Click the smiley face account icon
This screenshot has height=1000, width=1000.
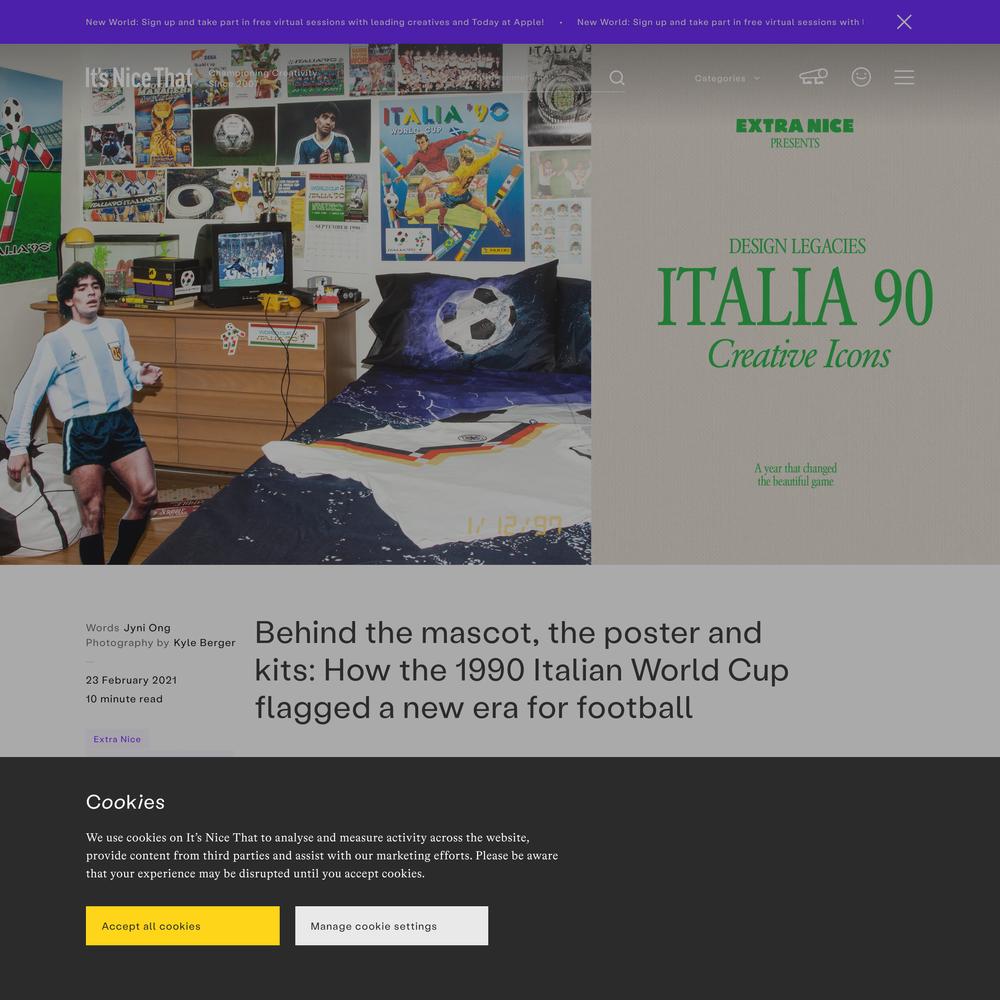(x=861, y=77)
